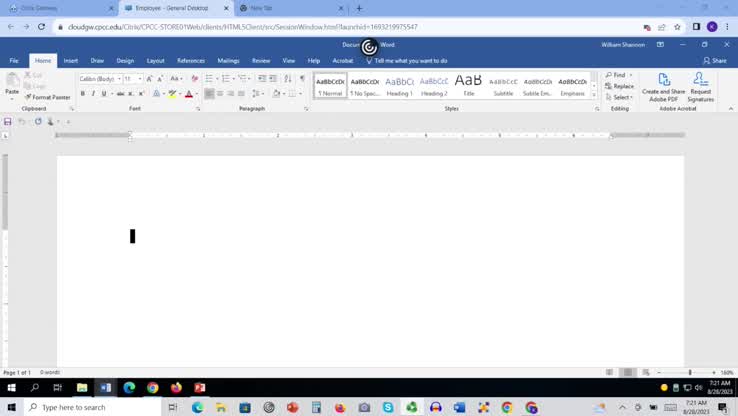Toggle Strikethrough formatting
Image resolution: width=738 pixels, height=416 pixels.
120,94
